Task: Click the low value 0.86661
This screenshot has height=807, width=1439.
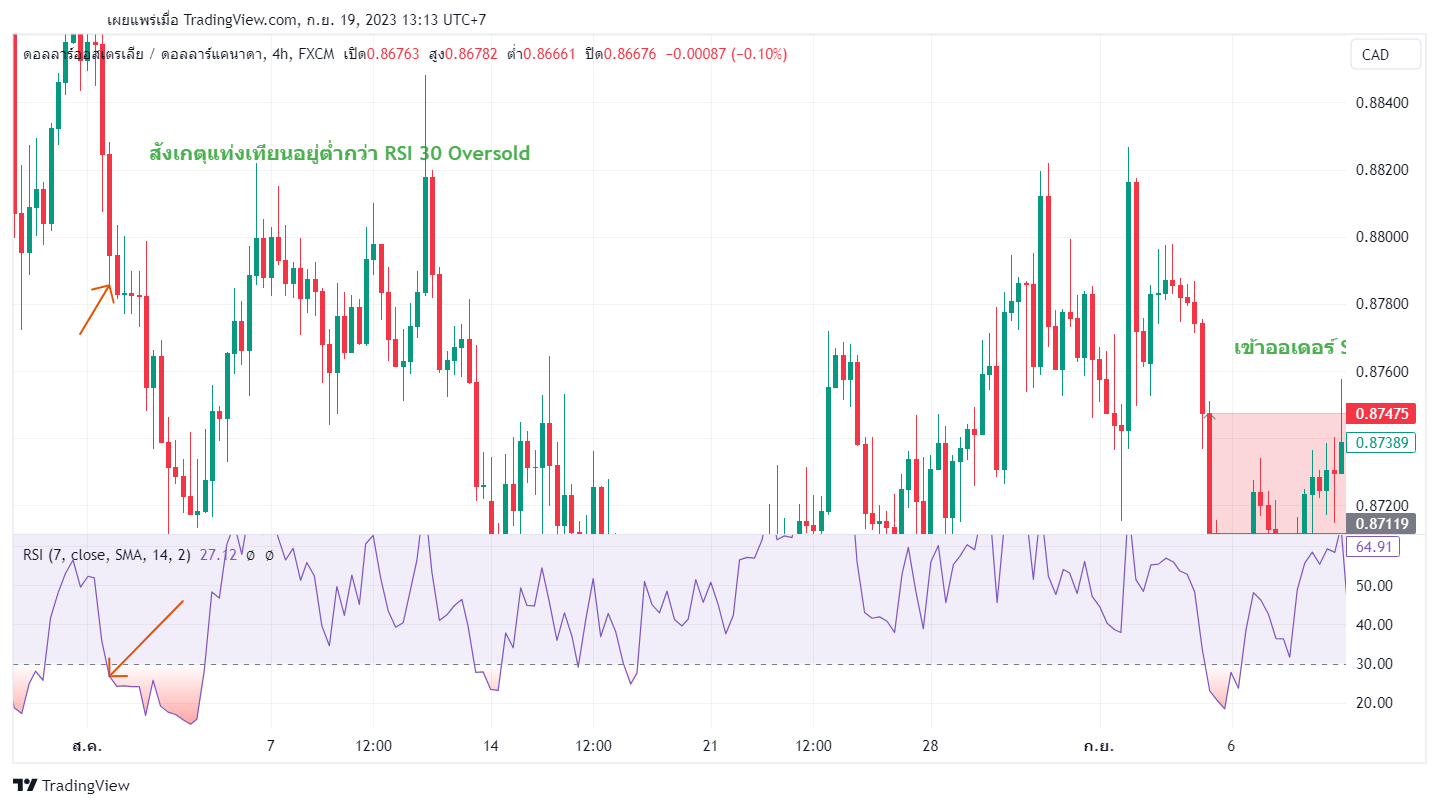Action: [x=549, y=54]
